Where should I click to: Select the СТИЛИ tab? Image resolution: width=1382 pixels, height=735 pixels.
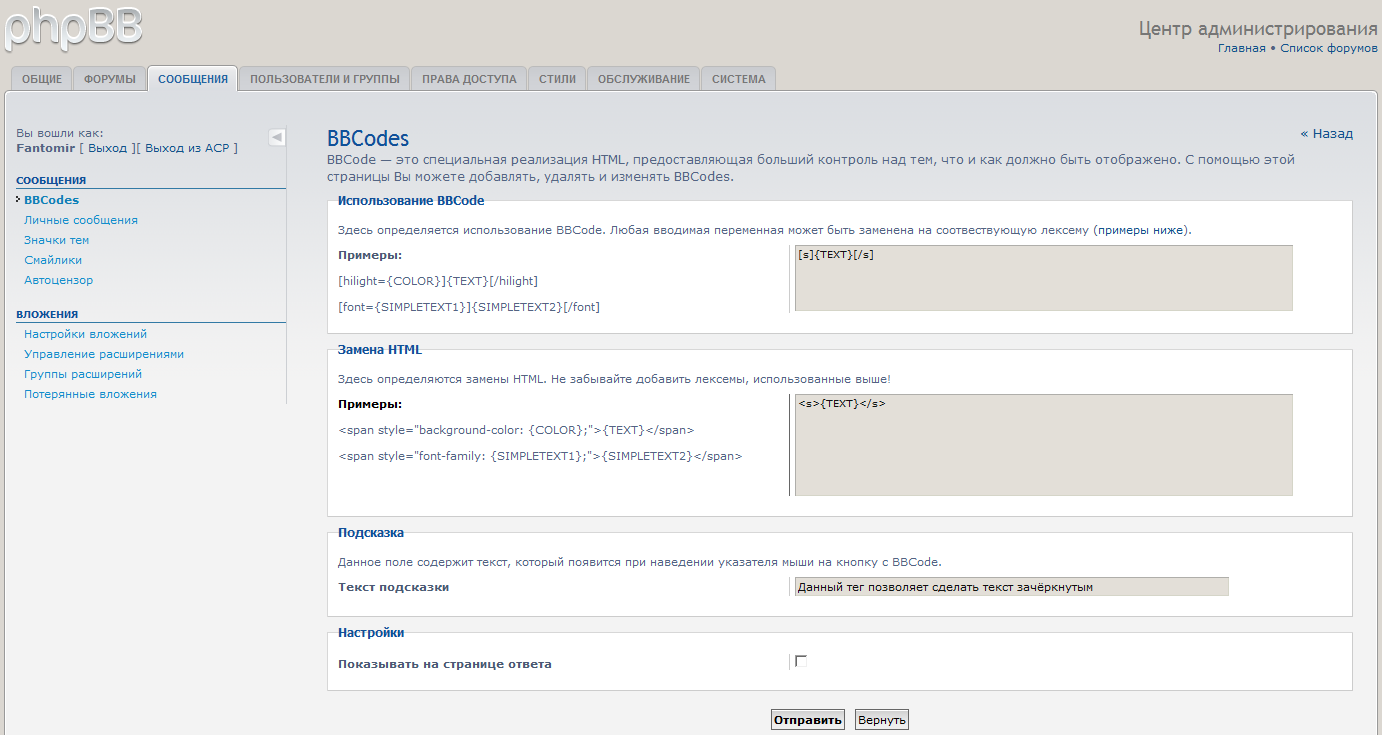[557, 79]
